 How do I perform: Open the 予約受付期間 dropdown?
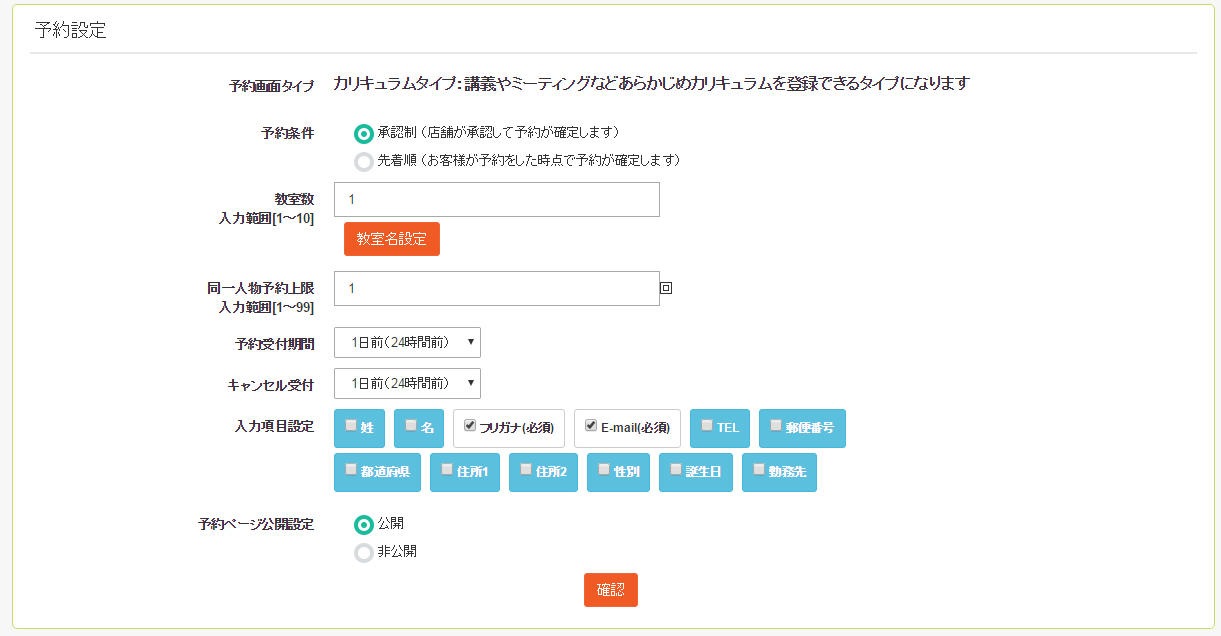tap(407, 342)
